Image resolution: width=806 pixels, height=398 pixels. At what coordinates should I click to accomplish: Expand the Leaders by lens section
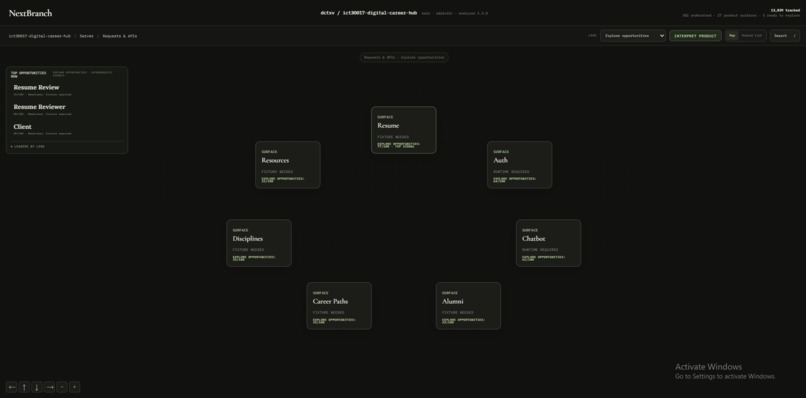click(28, 147)
